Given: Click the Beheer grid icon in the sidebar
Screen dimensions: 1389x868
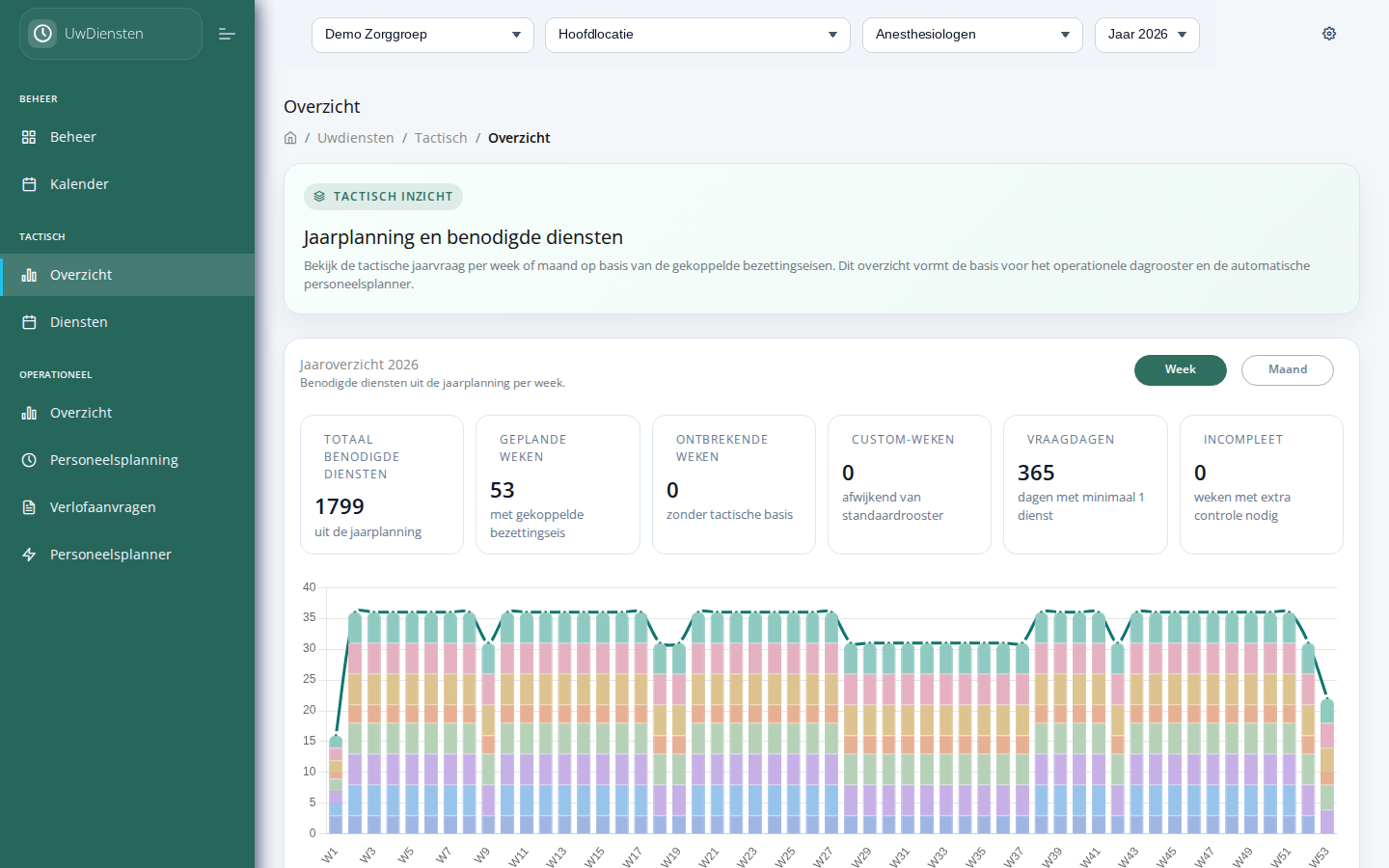Looking at the screenshot, I should coord(29,137).
